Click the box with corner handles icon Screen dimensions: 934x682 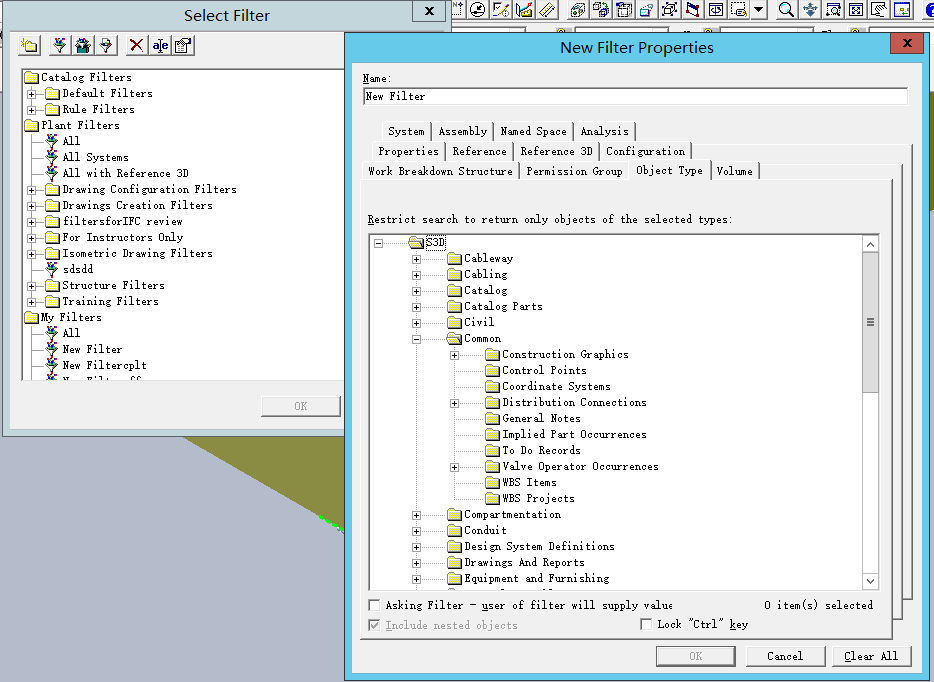(x=670, y=10)
